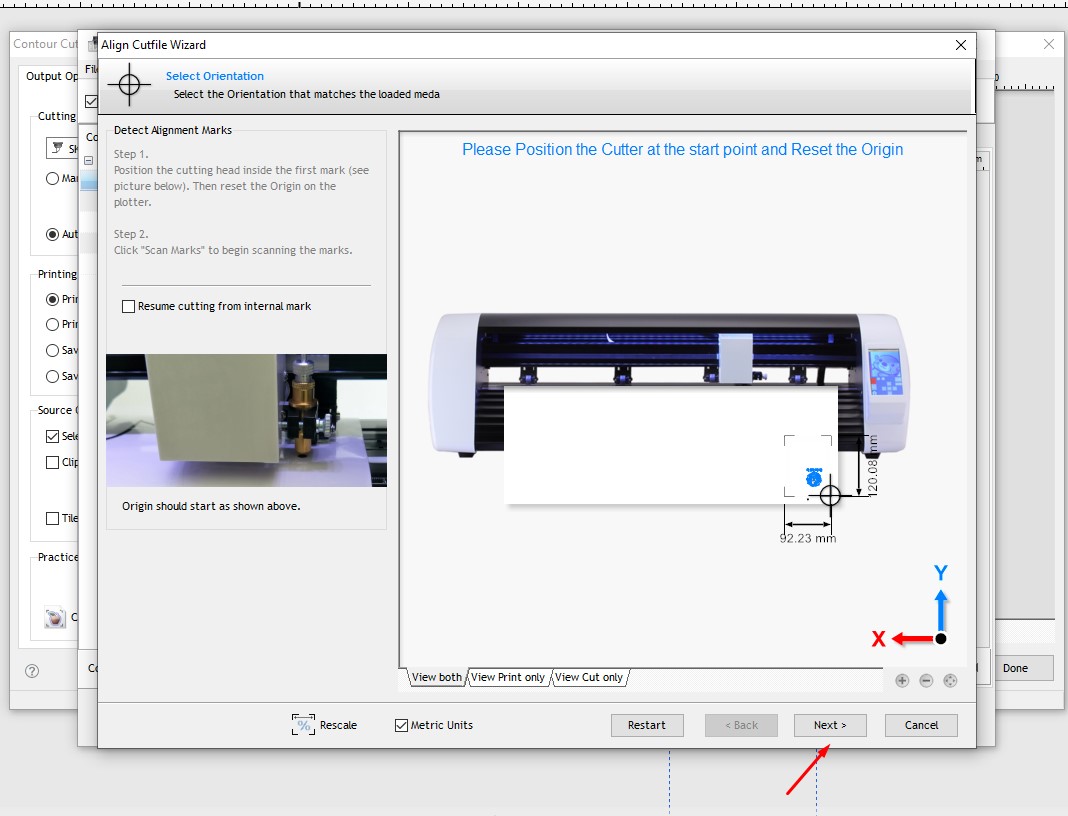Close the Align Cutfile Wizard dialog
Viewport: 1068px width, 816px height.
[960, 45]
